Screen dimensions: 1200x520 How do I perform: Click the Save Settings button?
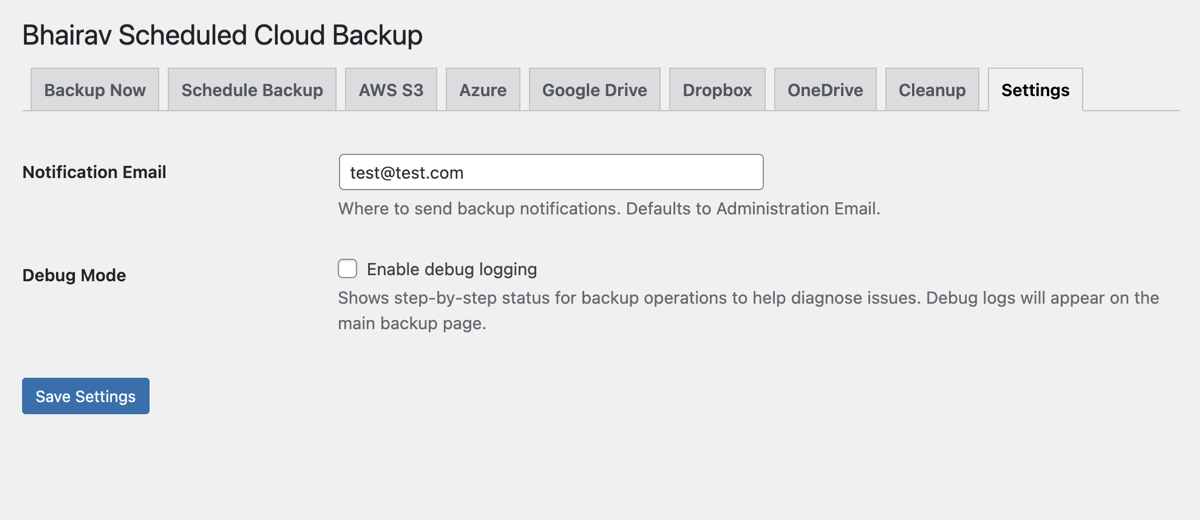[x=86, y=396]
